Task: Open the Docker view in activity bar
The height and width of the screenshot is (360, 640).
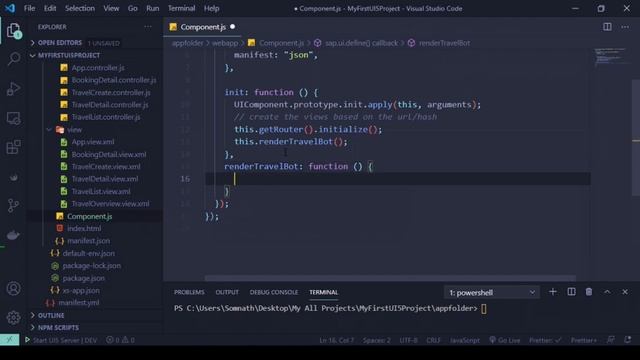Action: (x=13, y=235)
